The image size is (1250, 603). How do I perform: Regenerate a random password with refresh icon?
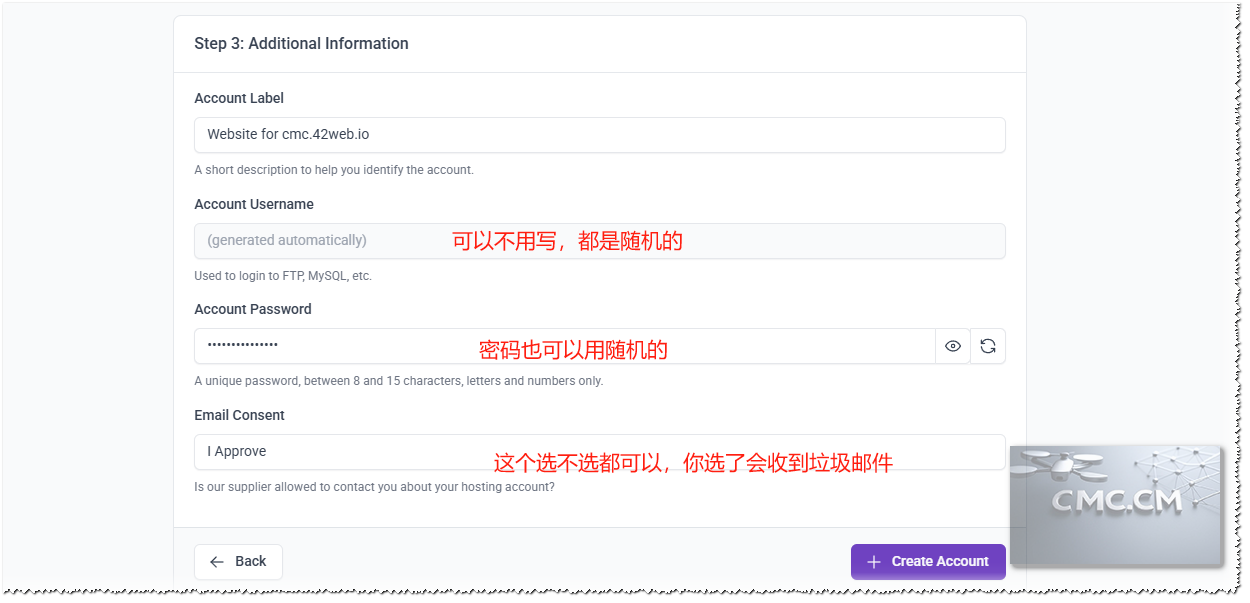(988, 346)
